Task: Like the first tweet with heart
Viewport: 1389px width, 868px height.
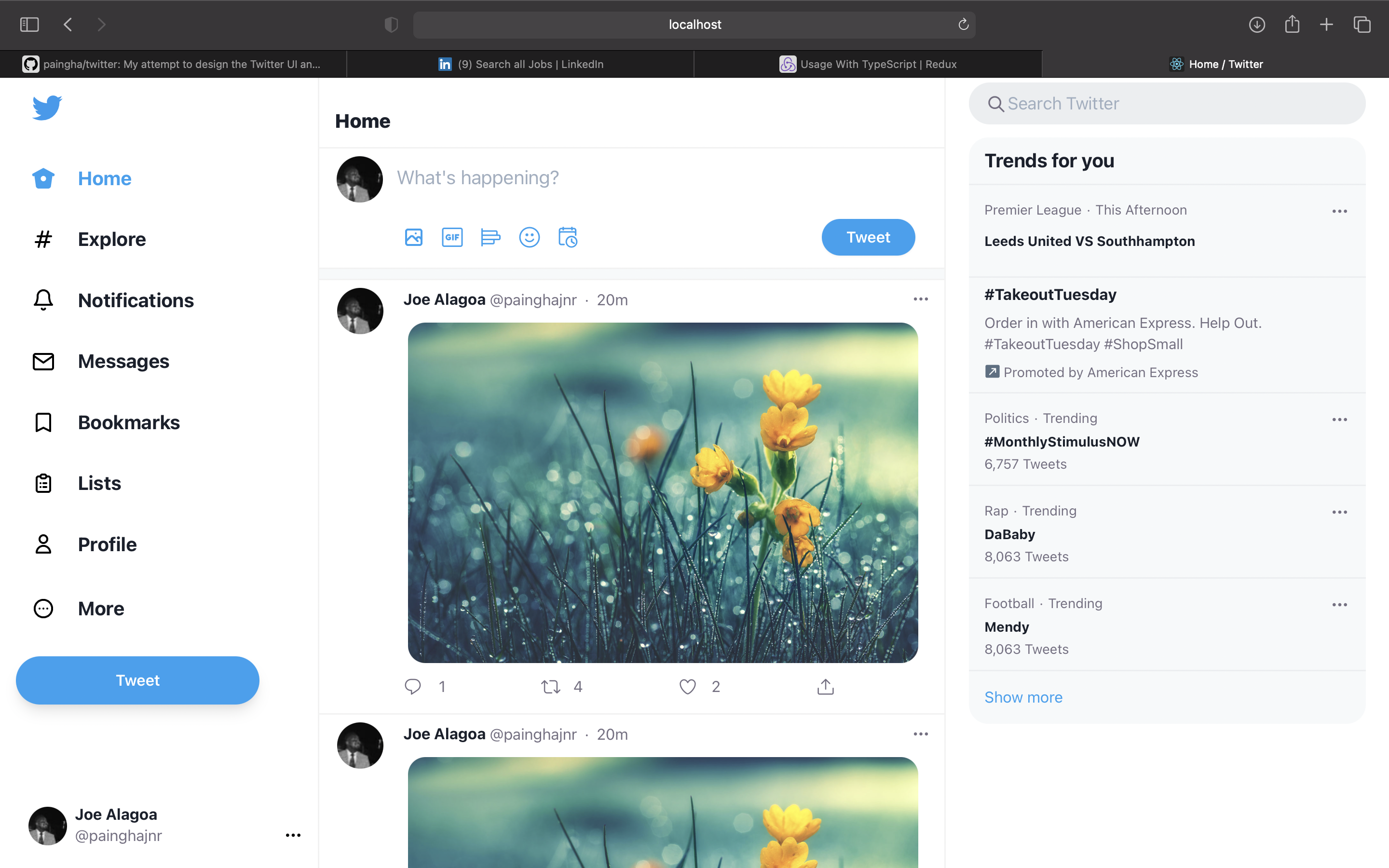Action: tap(688, 687)
